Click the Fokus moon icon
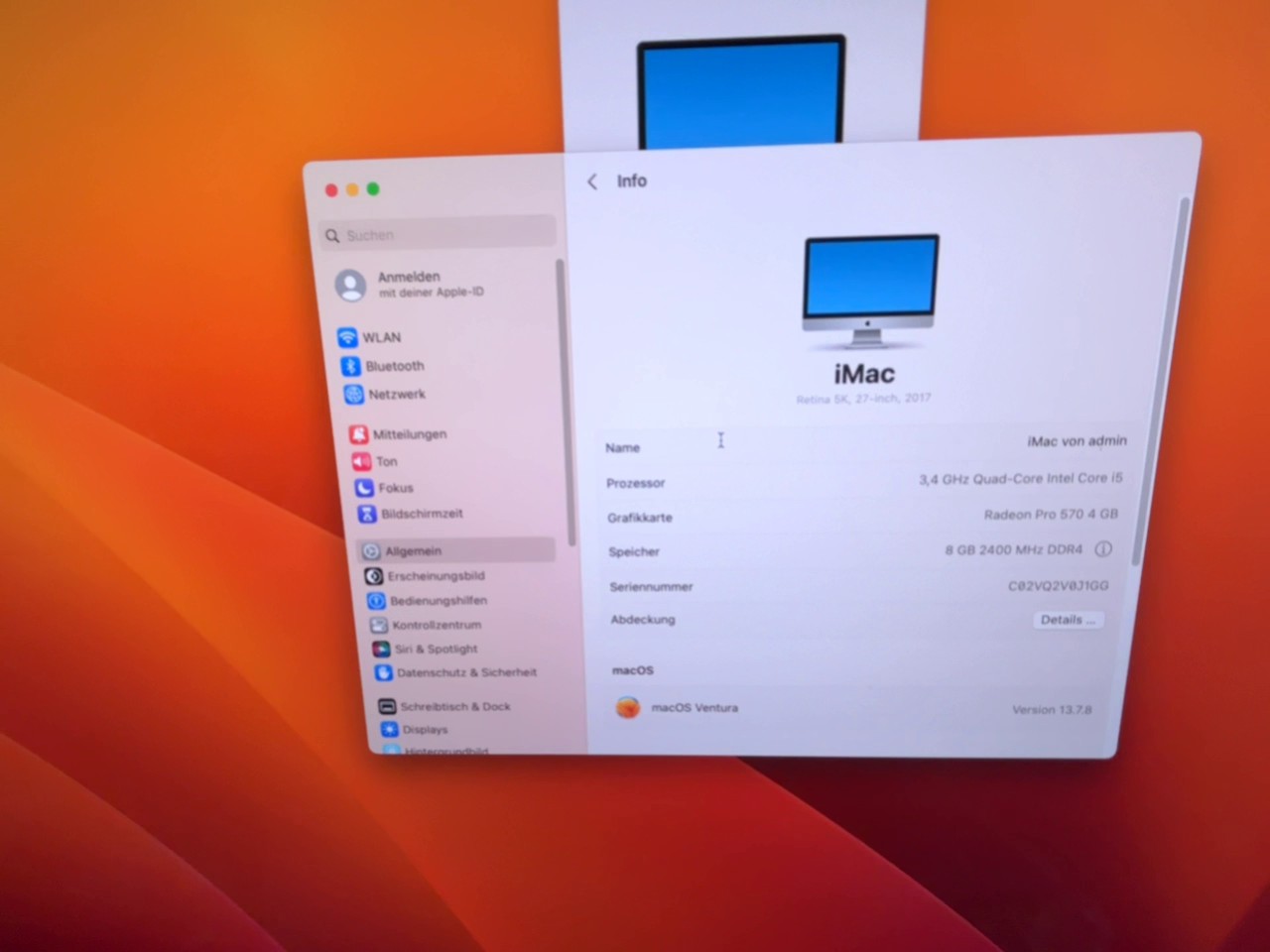The height and width of the screenshot is (952, 1270). 364,488
